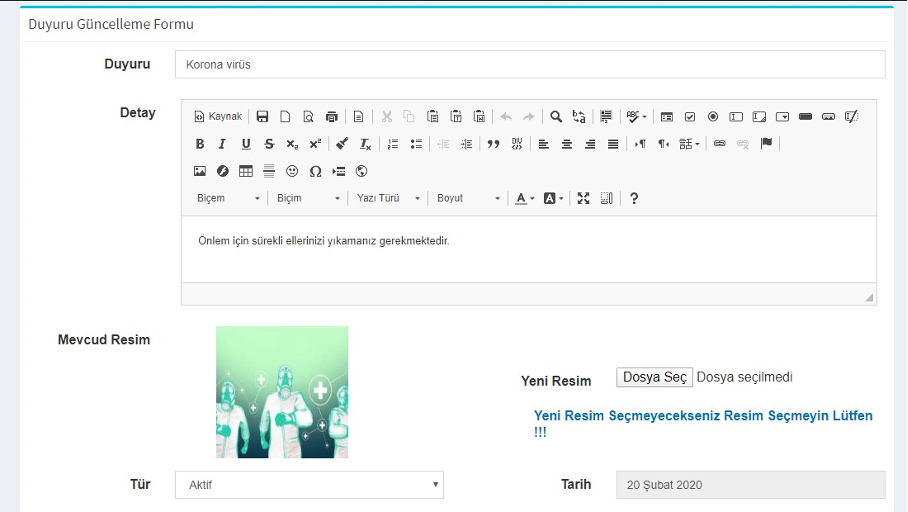Insert a hyperlink with Link icon

click(x=720, y=144)
